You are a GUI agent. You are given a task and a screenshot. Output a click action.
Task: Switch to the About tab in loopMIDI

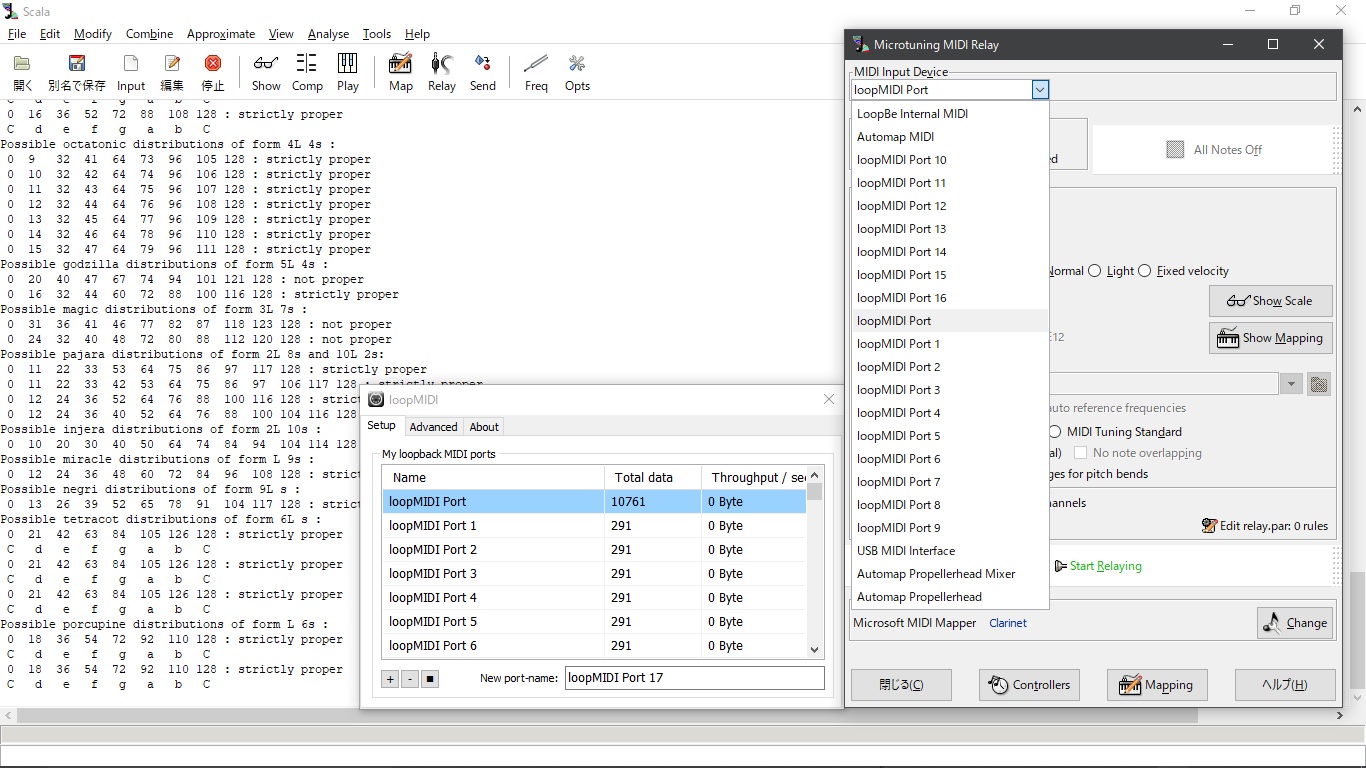pos(484,427)
